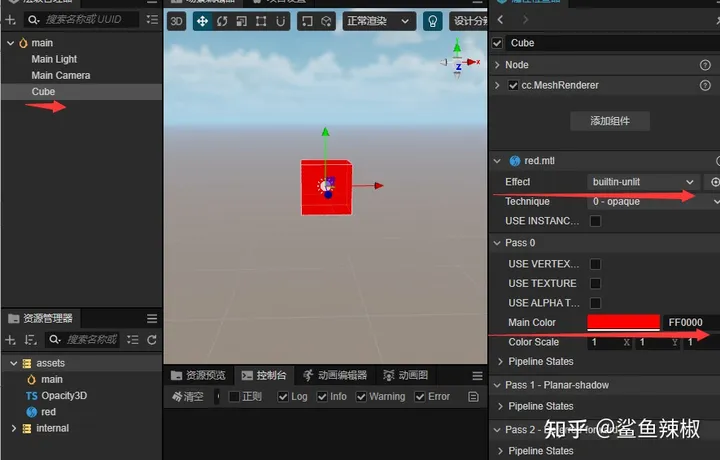Viewport: 720px width, 460px height.
Task: Collapse the main scene tree node
Action: click(x=11, y=43)
